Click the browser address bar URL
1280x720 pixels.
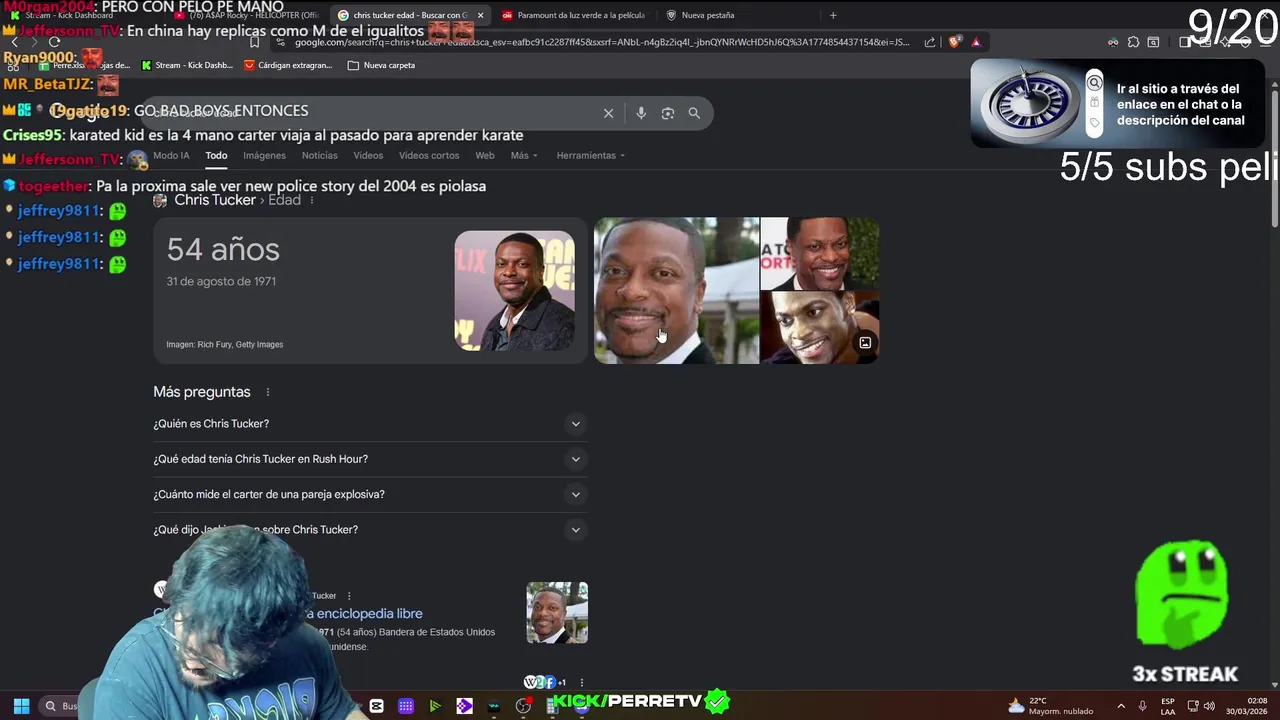click(x=600, y=42)
